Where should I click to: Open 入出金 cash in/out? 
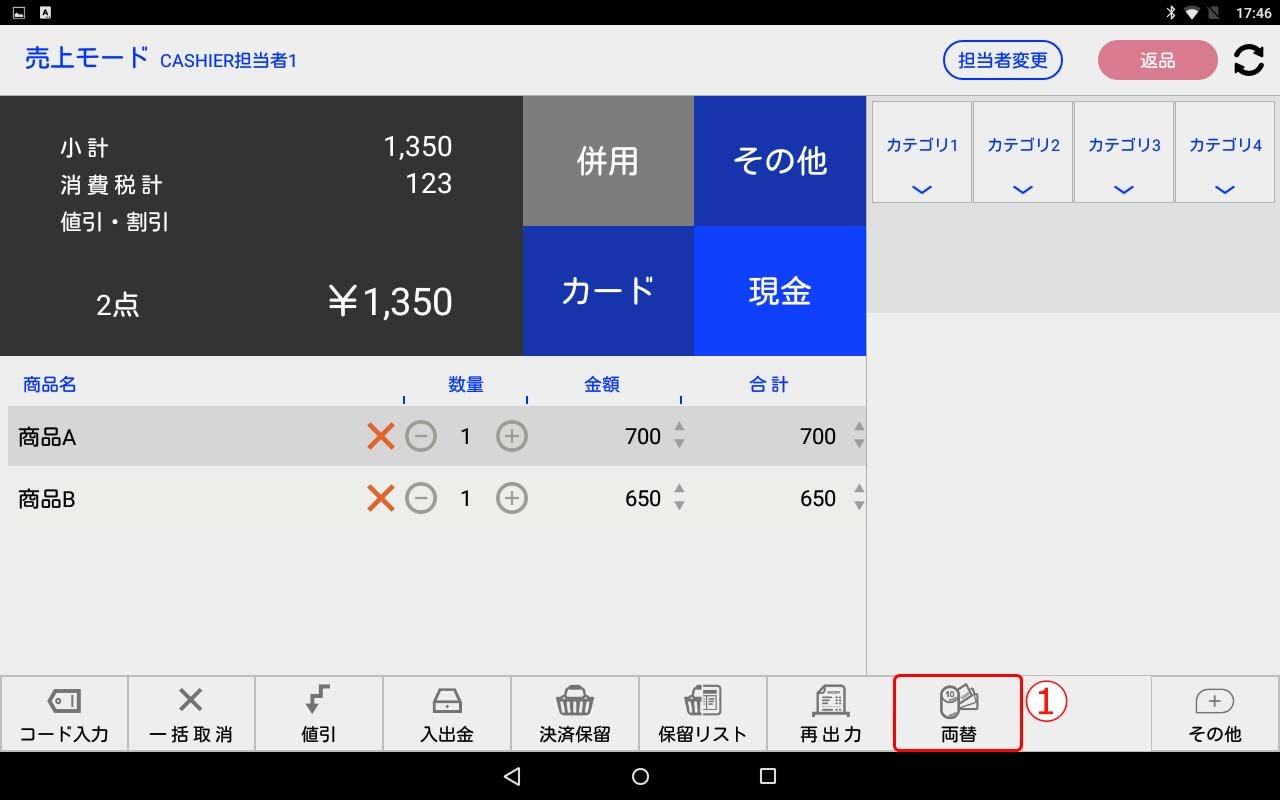point(447,714)
